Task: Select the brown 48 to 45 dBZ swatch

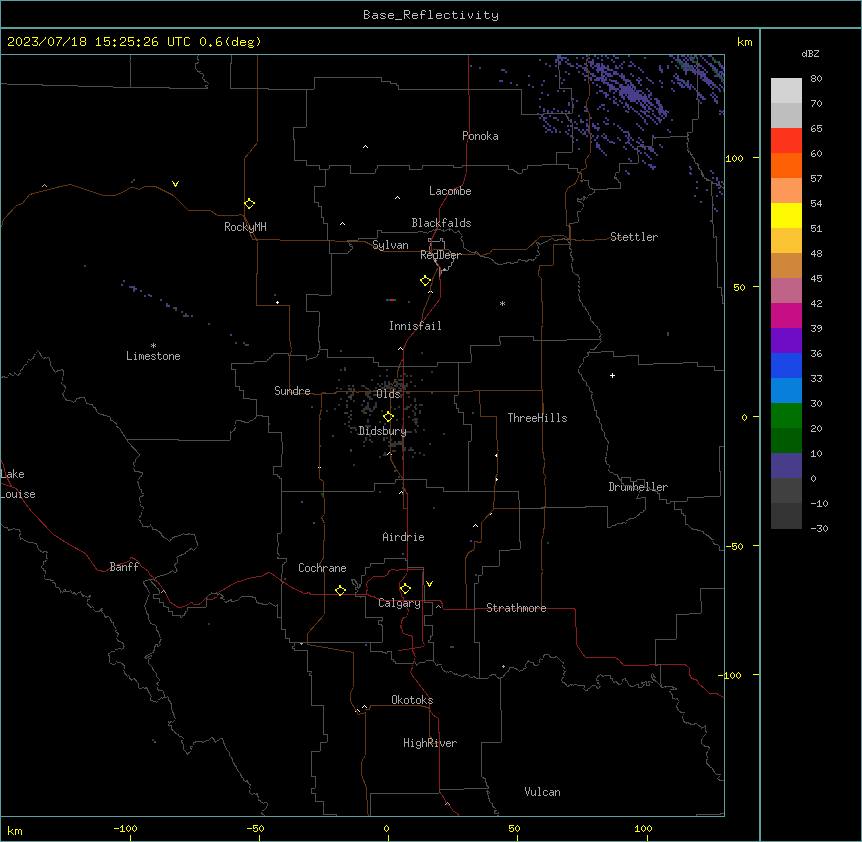Action: pos(786,265)
